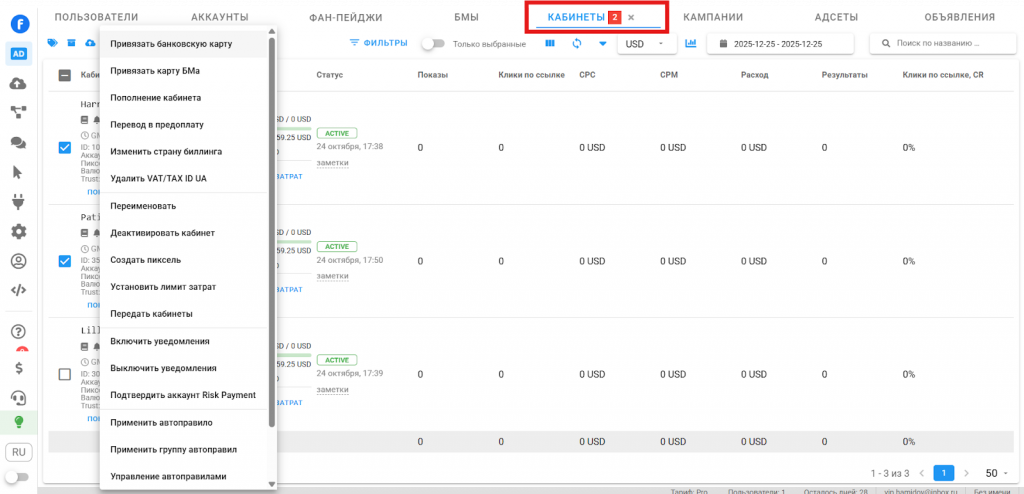
Task: Click the "ФИЛЬТРЫ" button
Action: (378, 44)
